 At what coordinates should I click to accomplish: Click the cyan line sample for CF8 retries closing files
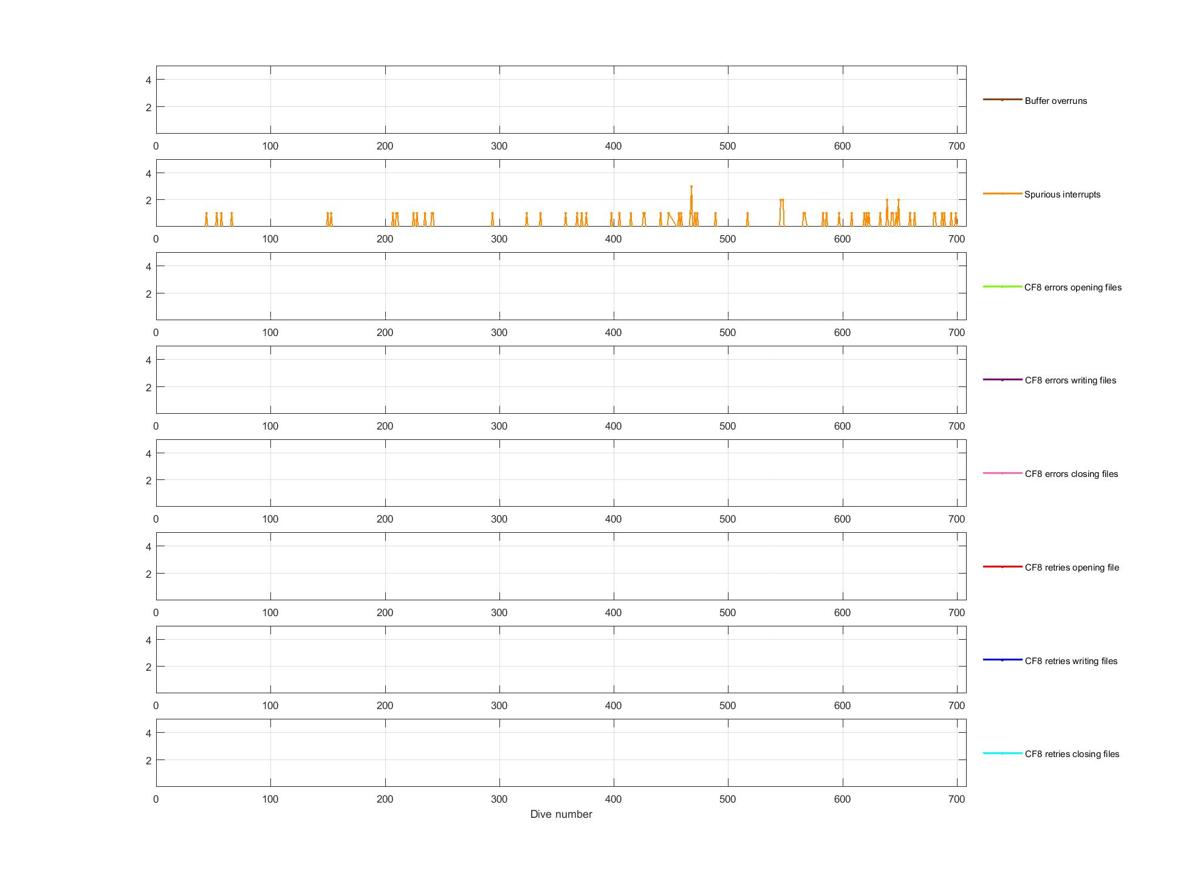(x=1002, y=753)
